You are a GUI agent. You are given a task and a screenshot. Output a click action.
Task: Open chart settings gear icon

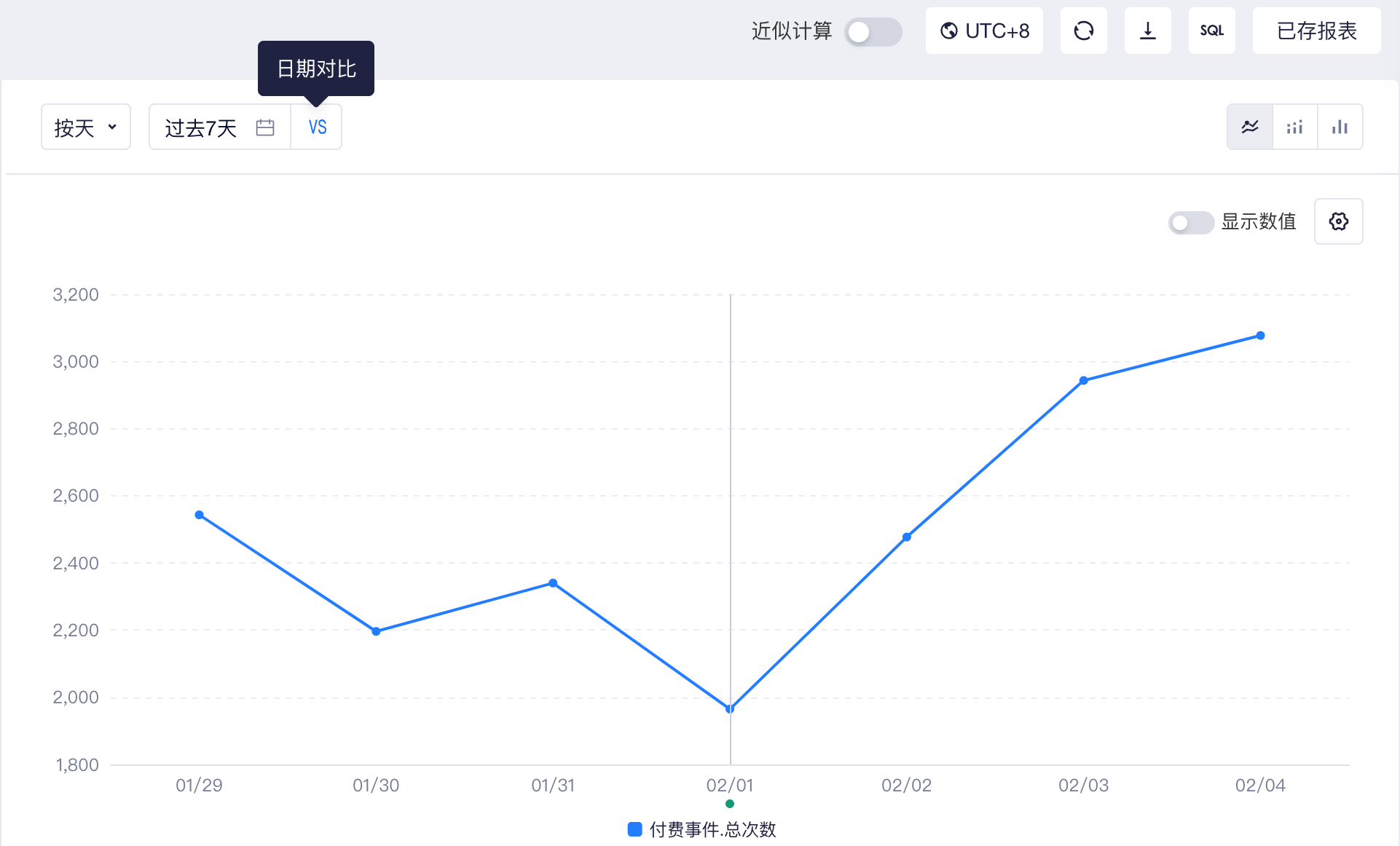(1338, 221)
